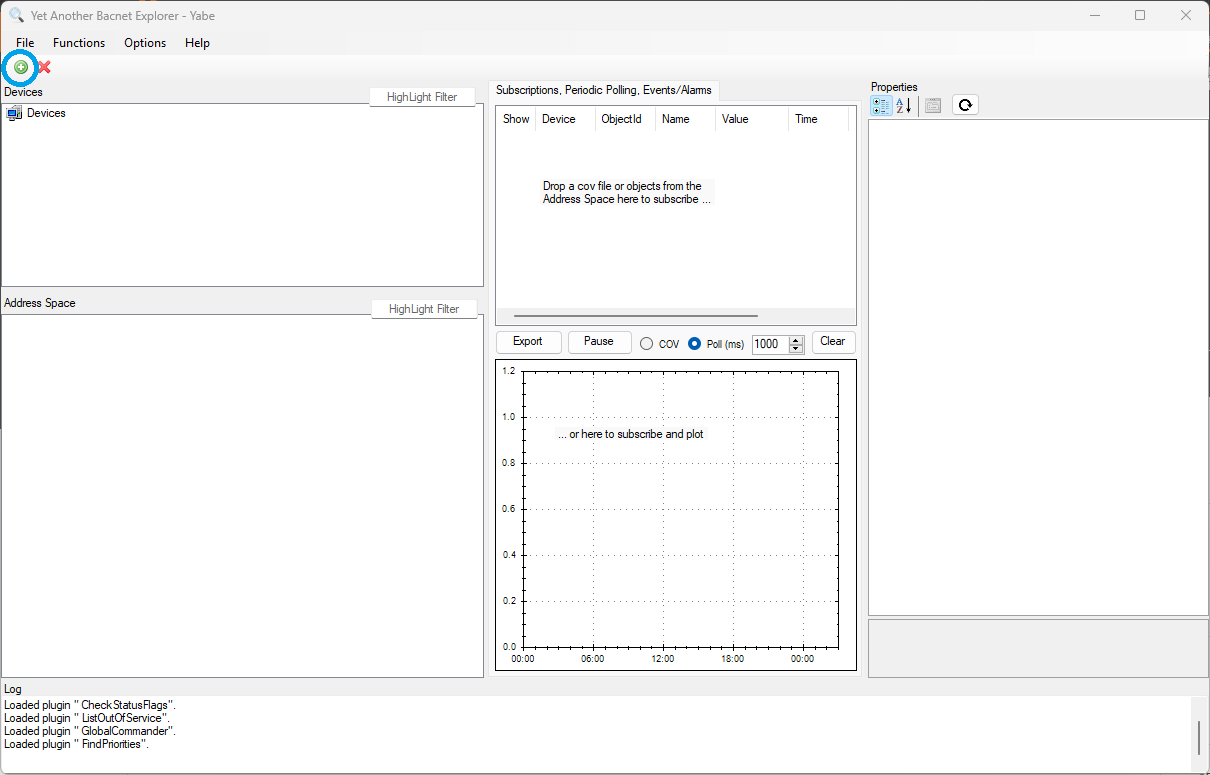Sort Properties alphabetically
Screen dimensions: 1210x775
coord(903,105)
